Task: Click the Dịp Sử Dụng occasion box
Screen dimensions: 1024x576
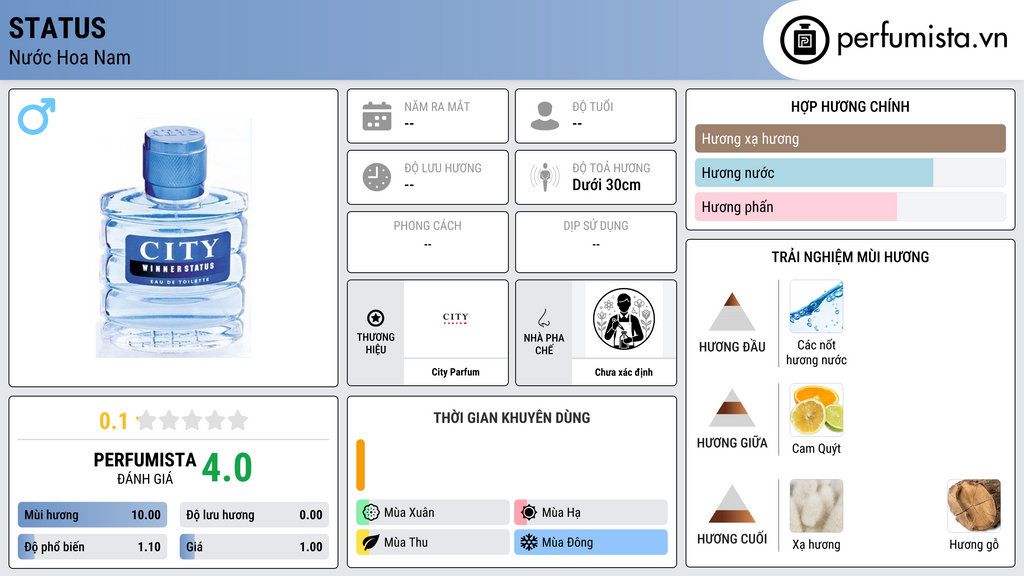Action: click(596, 242)
